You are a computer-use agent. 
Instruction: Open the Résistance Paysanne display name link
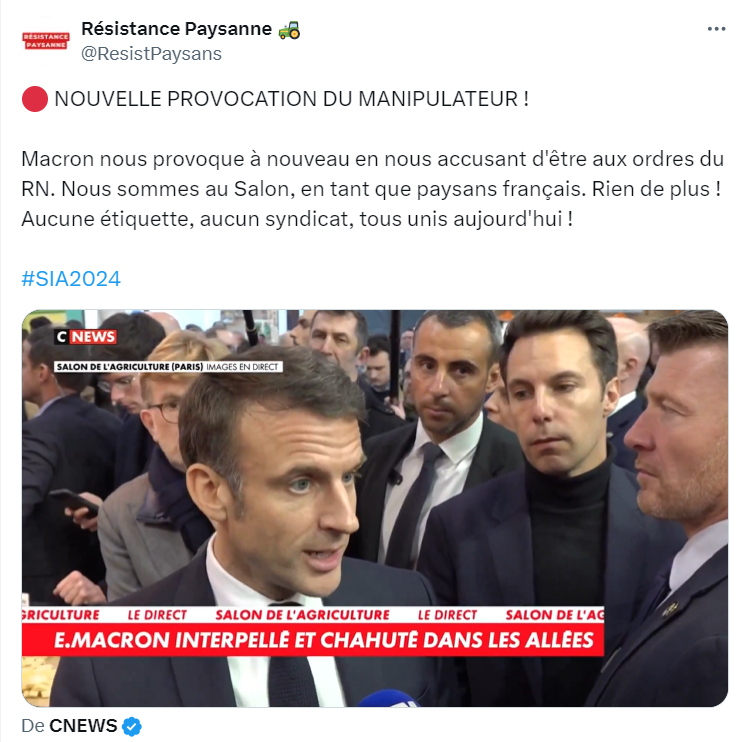[177, 29]
